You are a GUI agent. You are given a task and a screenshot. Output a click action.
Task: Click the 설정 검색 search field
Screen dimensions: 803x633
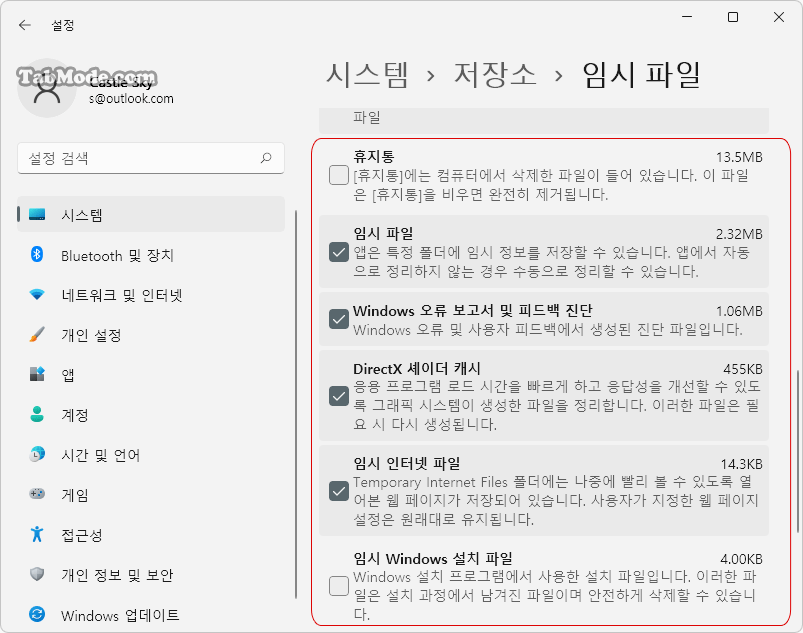point(151,158)
